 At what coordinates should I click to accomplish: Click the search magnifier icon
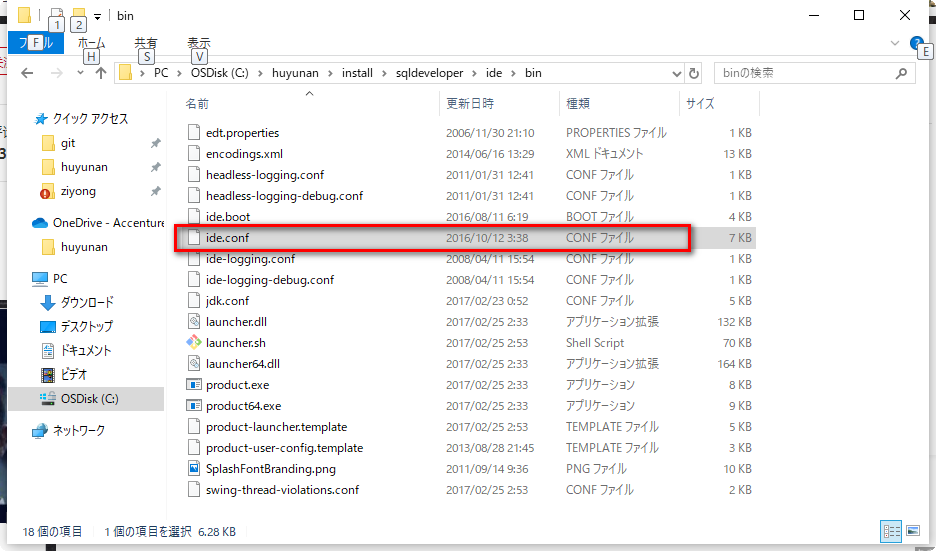pyautogui.click(x=901, y=73)
